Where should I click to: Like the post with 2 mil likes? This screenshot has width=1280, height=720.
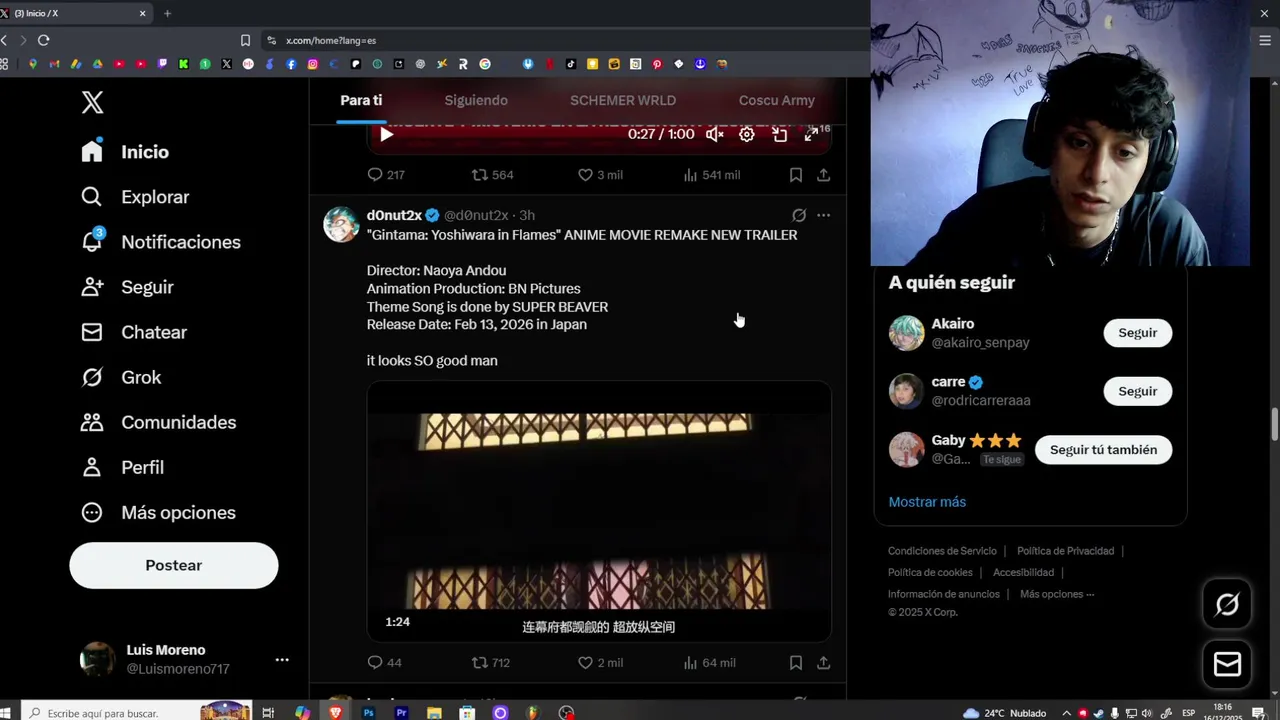tap(600, 663)
